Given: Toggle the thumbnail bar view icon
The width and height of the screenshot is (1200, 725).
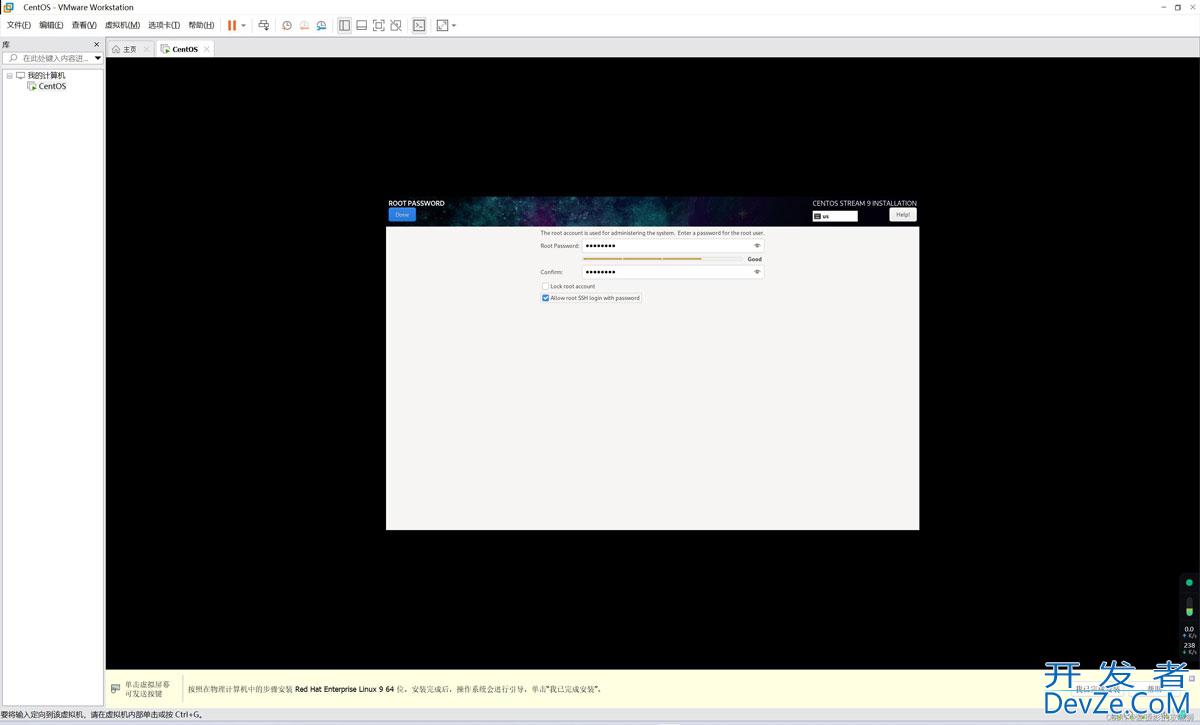Looking at the screenshot, I should [x=361, y=25].
